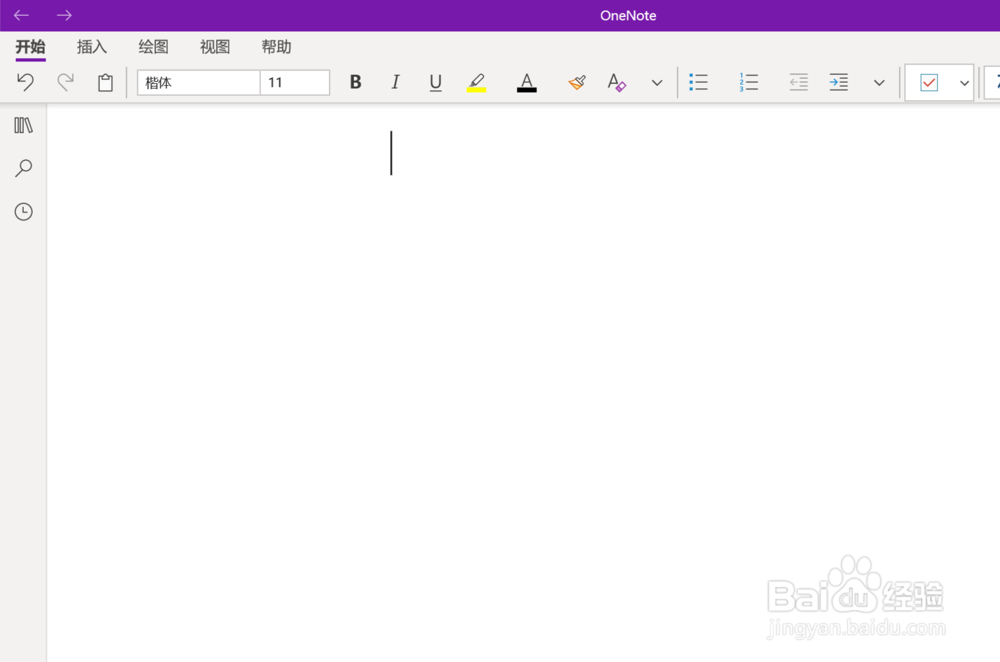
Task: Open the font name box showing 楷体
Action: [x=198, y=83]
